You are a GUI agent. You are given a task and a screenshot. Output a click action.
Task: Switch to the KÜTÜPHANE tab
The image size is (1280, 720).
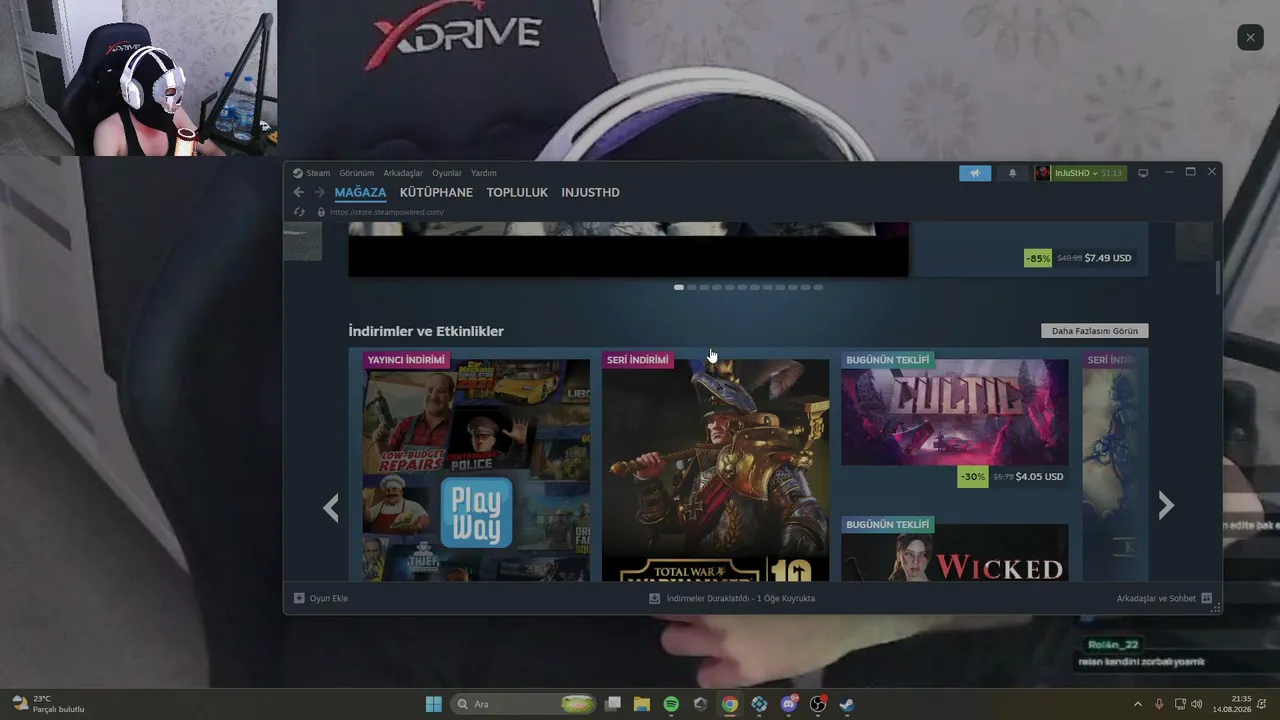(436, 192)
